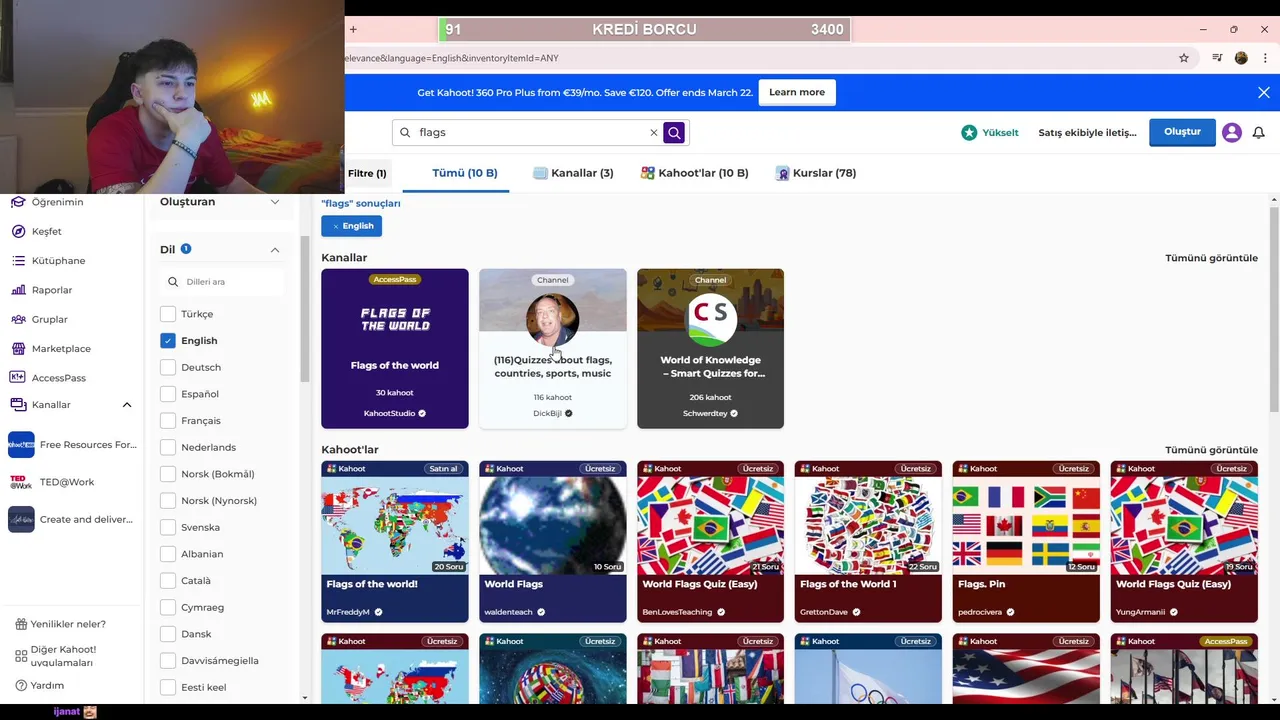
Task: Check the Norsk (Bokmål) box
Action: (x=168, y=474)
